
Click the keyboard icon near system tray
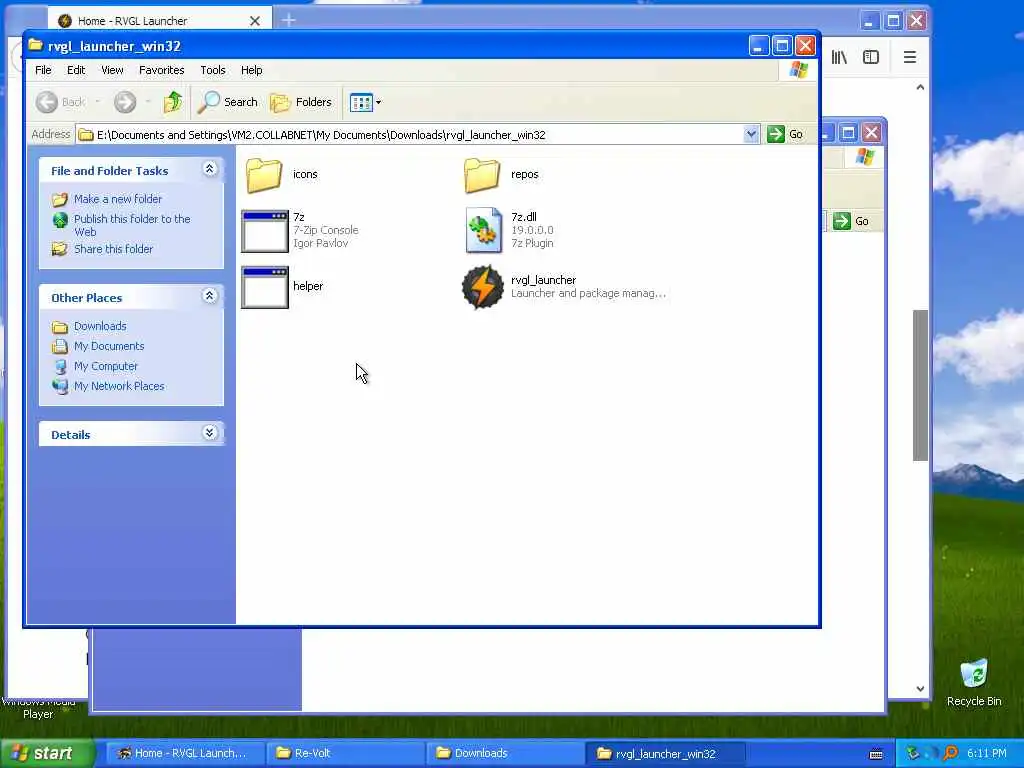point(876,754)
